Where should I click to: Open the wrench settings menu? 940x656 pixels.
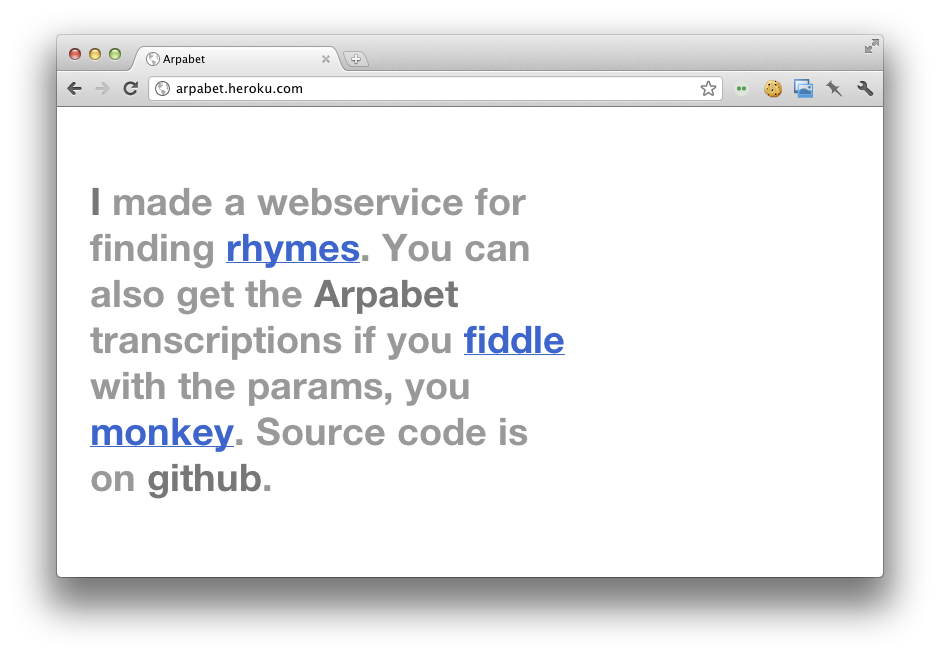pyautogui.click(x=865, y=89)
